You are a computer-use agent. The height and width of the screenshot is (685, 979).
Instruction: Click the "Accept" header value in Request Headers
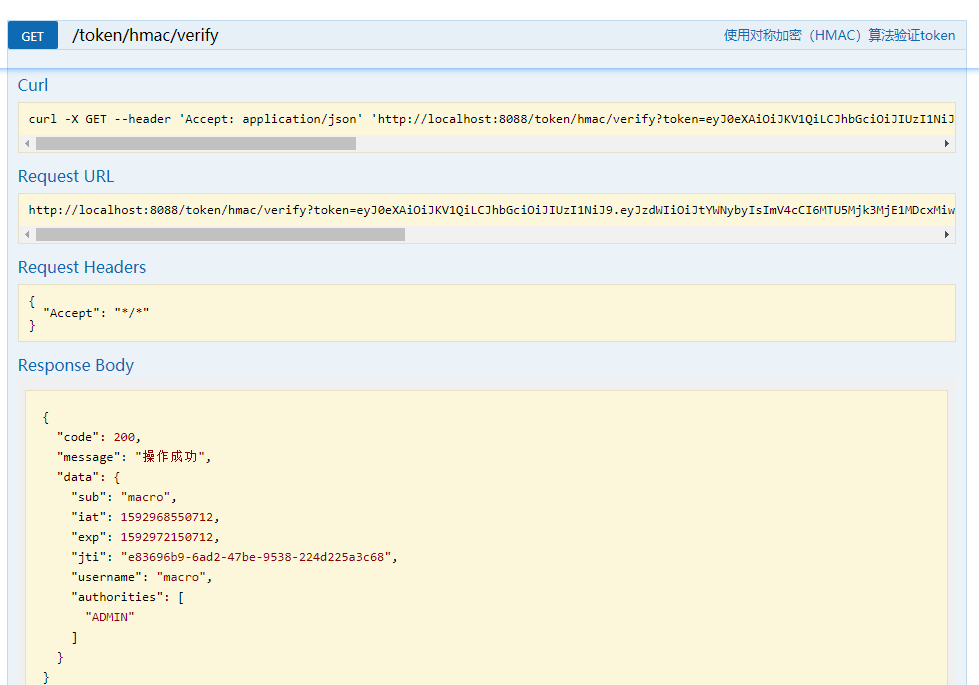click(x=132, y=313)
